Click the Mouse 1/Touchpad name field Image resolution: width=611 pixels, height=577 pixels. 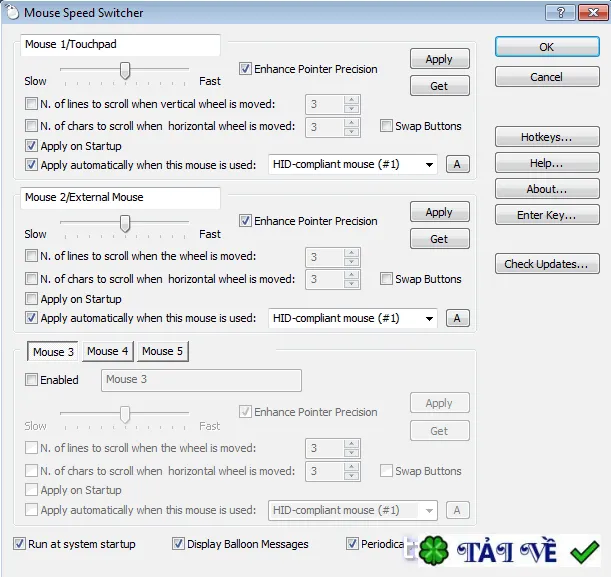pos(120,45)
